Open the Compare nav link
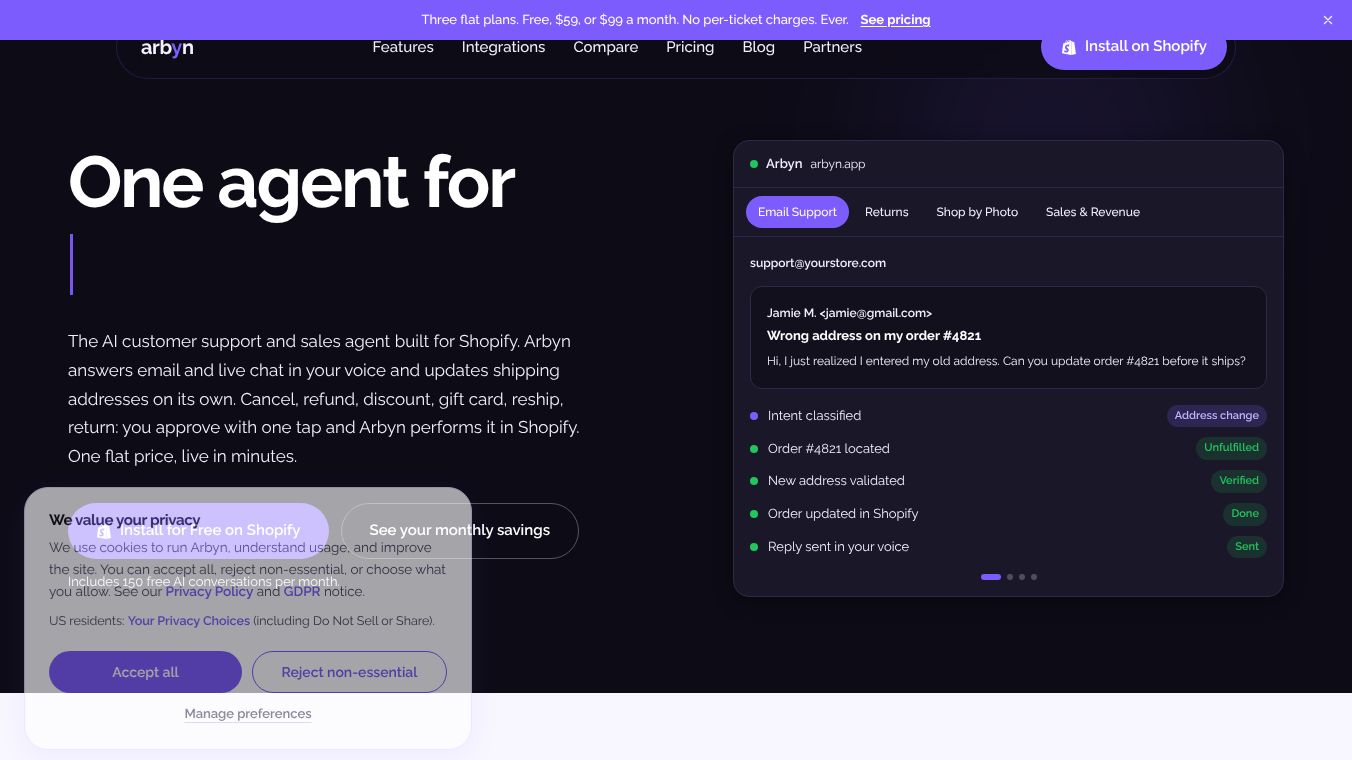The image size is (1352, 760). [605, 47]
